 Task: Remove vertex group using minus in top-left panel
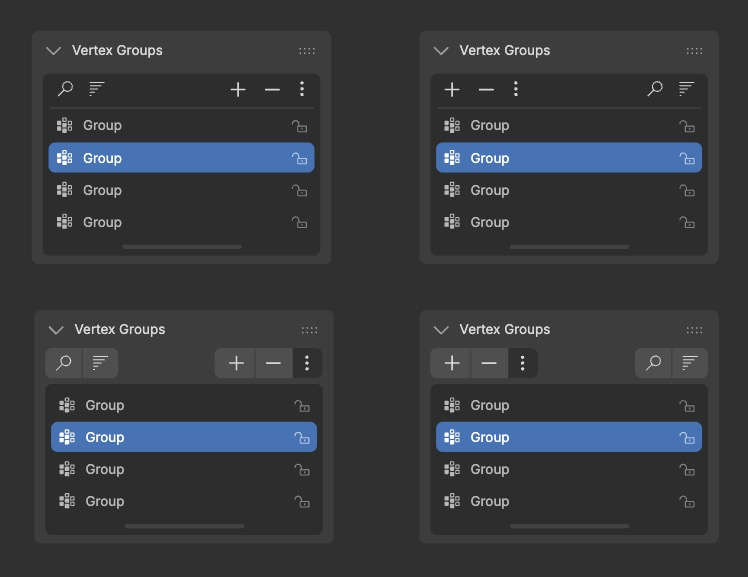coord(272,89)
